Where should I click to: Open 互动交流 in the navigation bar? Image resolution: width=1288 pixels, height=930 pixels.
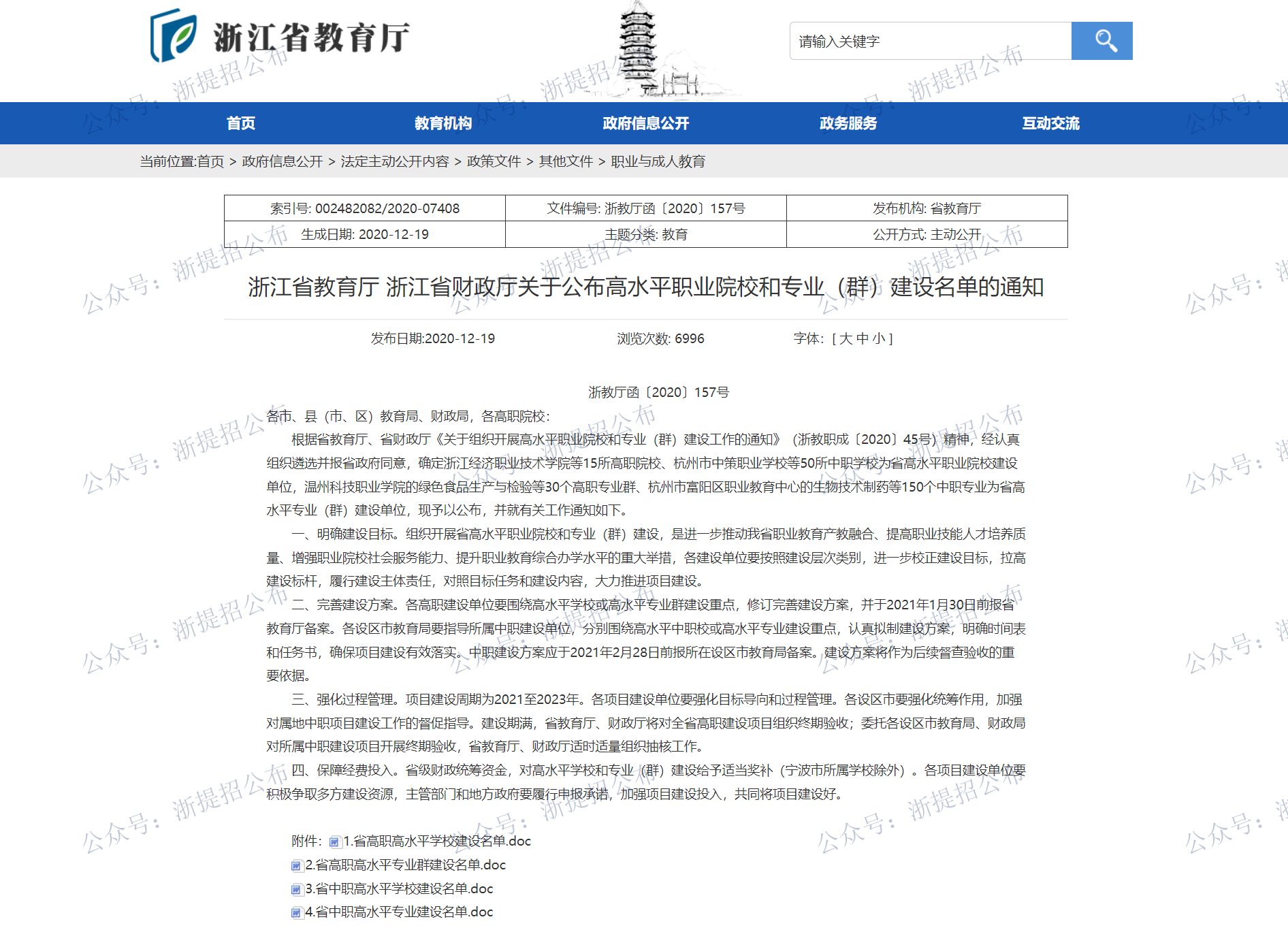1050,123
